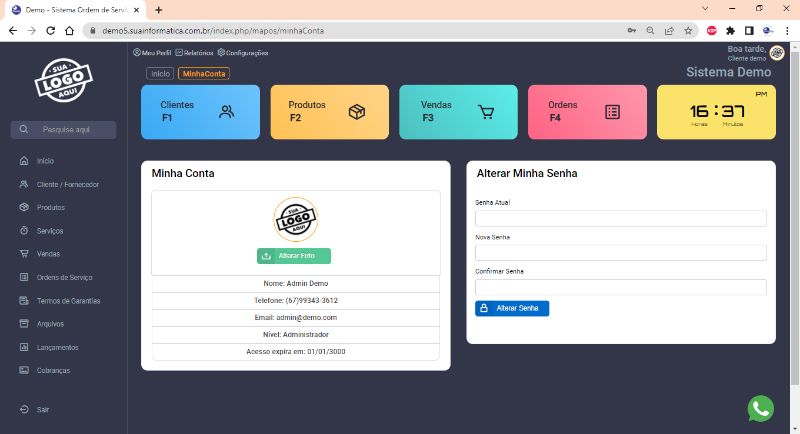Click the user avatar in top right
The height and width of the screenshot is (434, 800).
777,53
